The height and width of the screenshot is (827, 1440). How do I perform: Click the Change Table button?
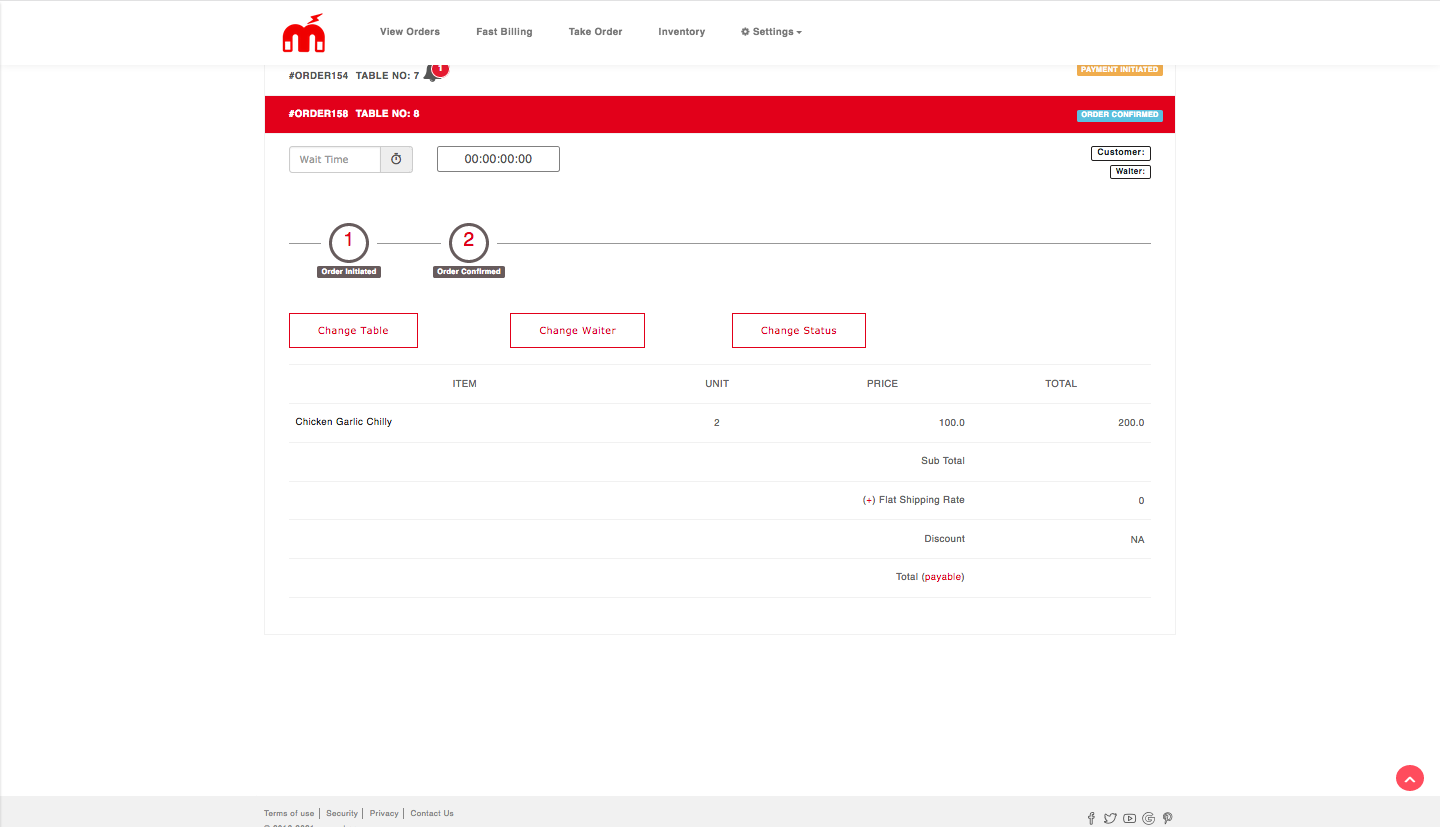(353, 330)
